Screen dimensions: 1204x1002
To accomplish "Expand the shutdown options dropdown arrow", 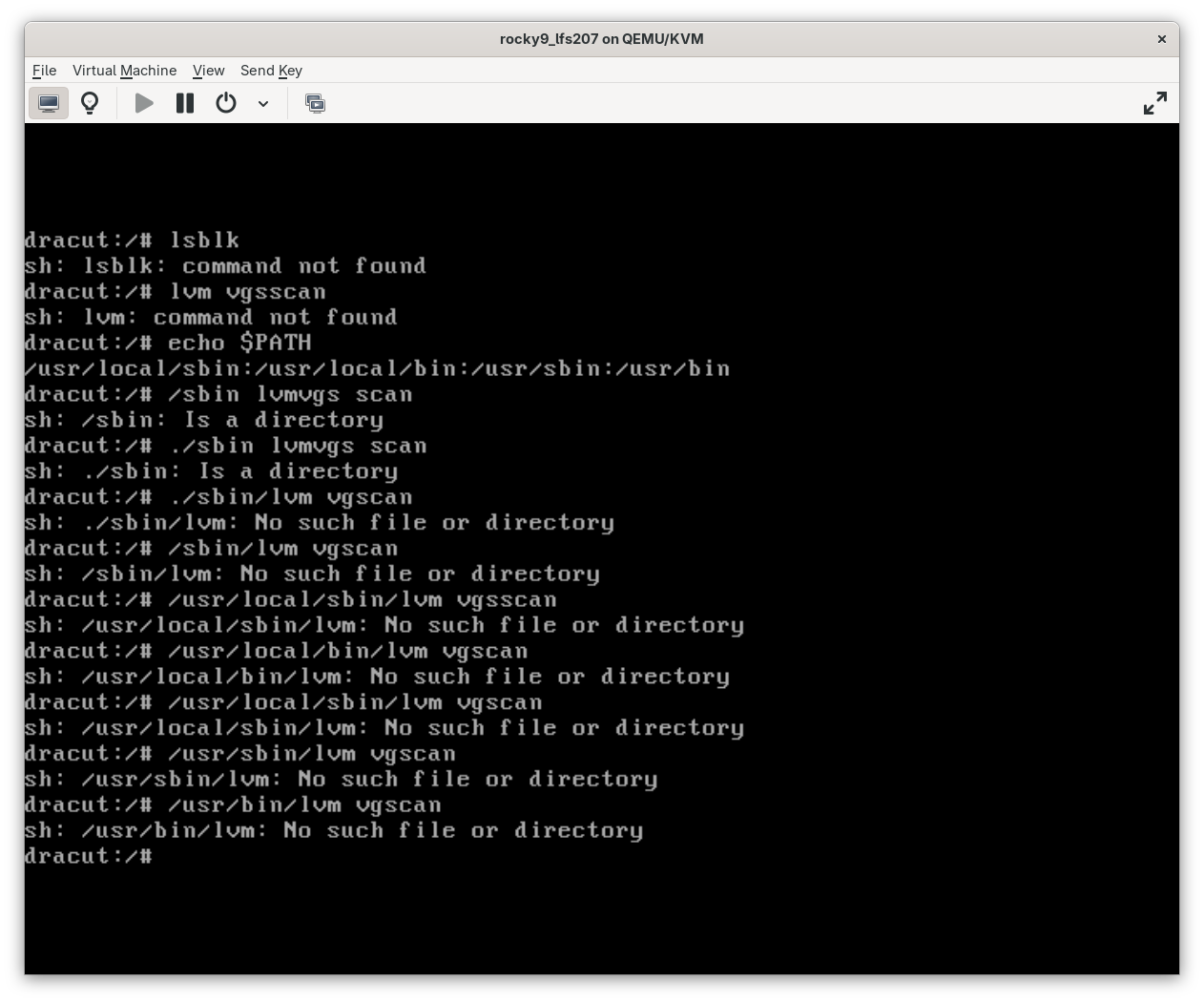I will click(263, 103).
